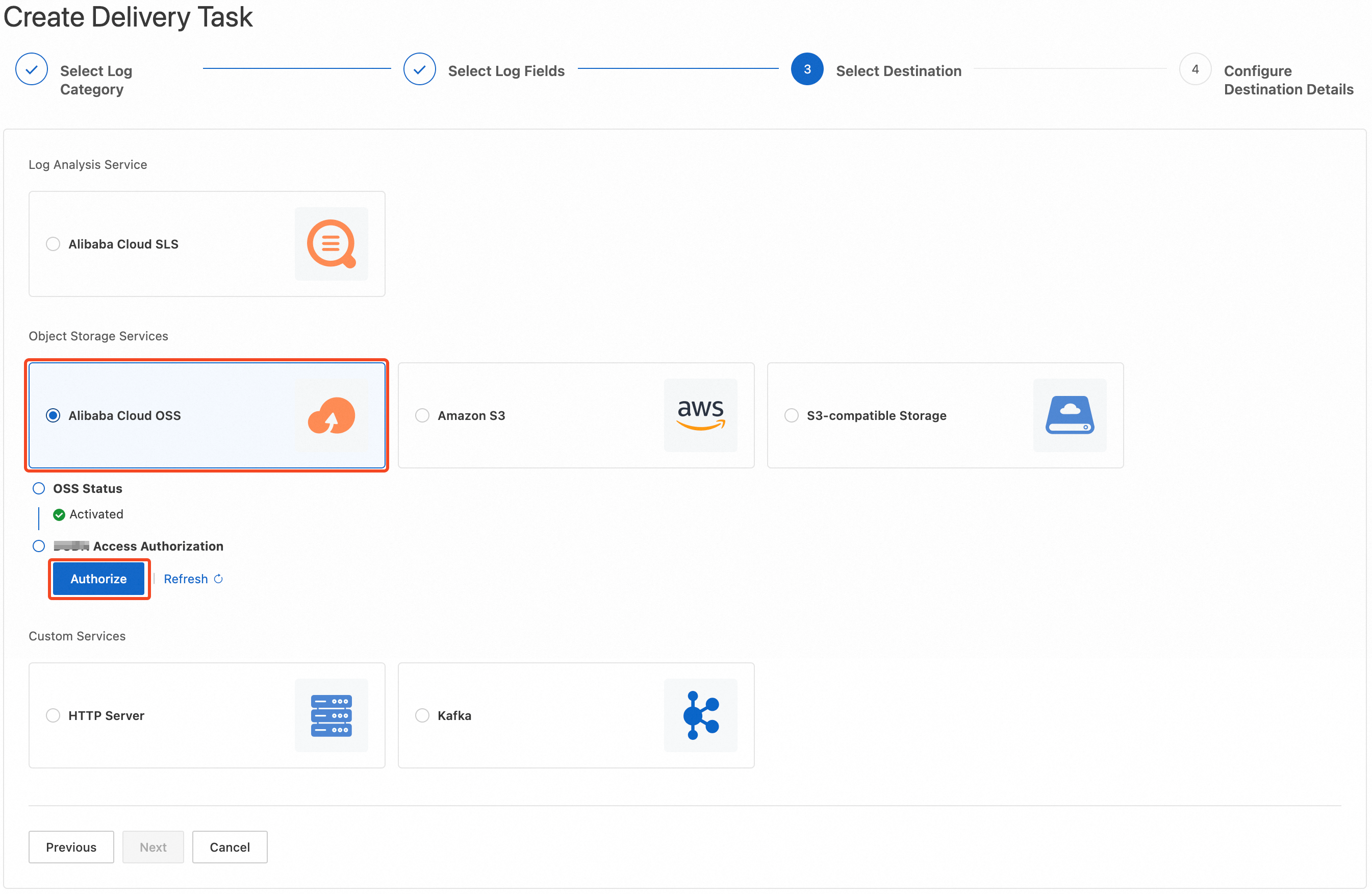Cancel the delivery task creation
Viewport: 1372px width, 894px height.
(229, 847)
